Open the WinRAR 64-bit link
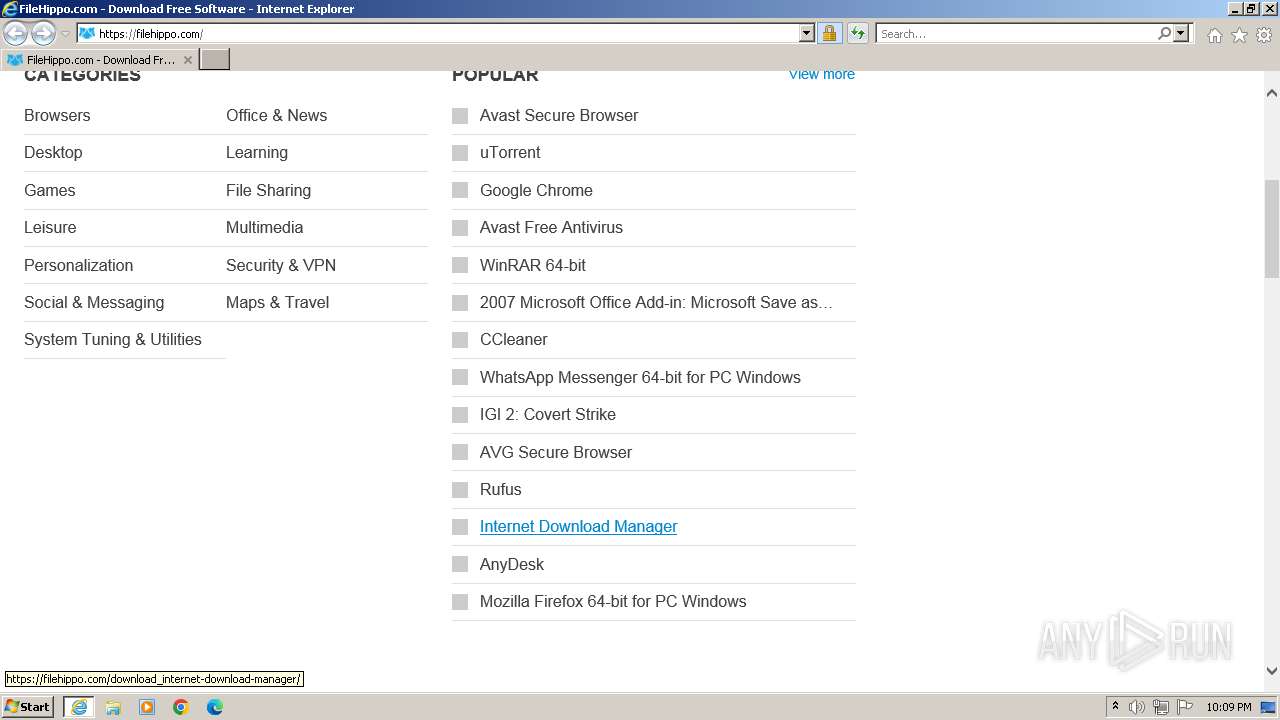This screenshot has height=720, width=1280. [x=533, y=265]
